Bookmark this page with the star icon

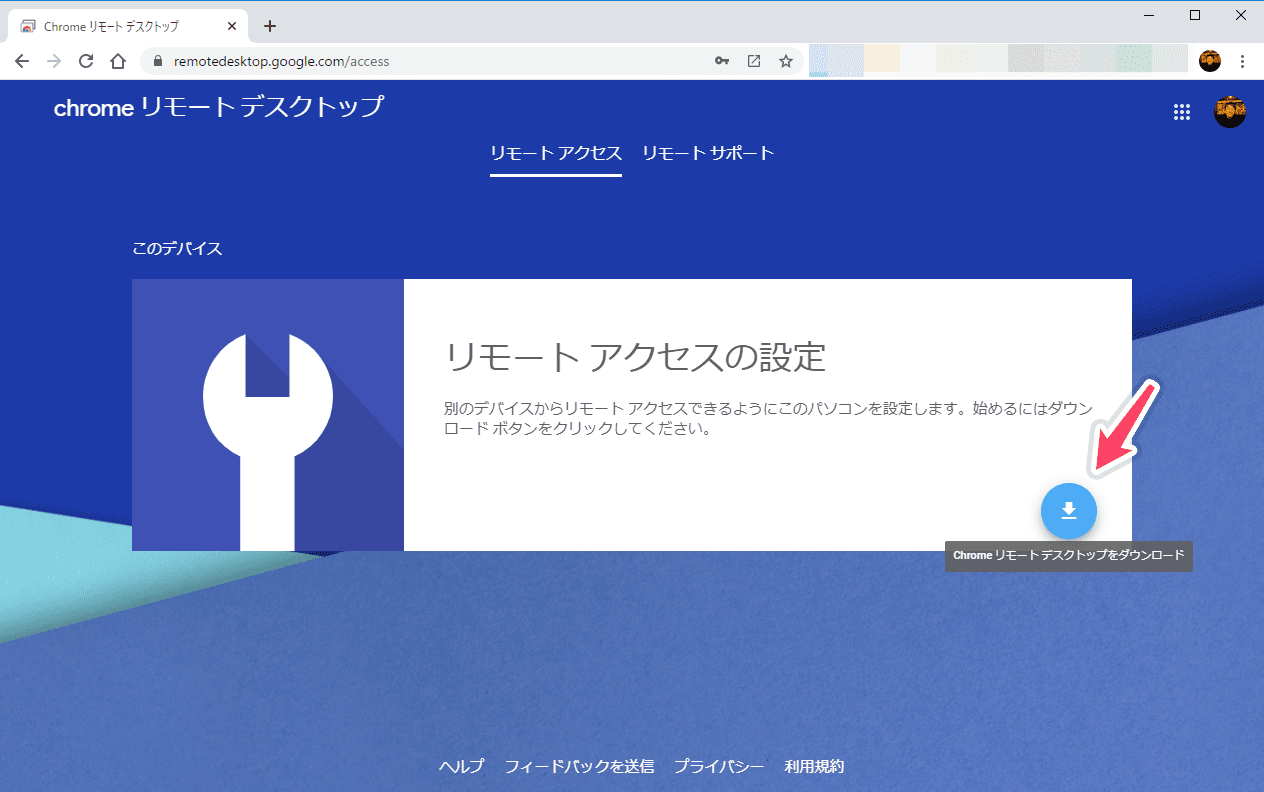pyautogui.click(x=786, y=61)
